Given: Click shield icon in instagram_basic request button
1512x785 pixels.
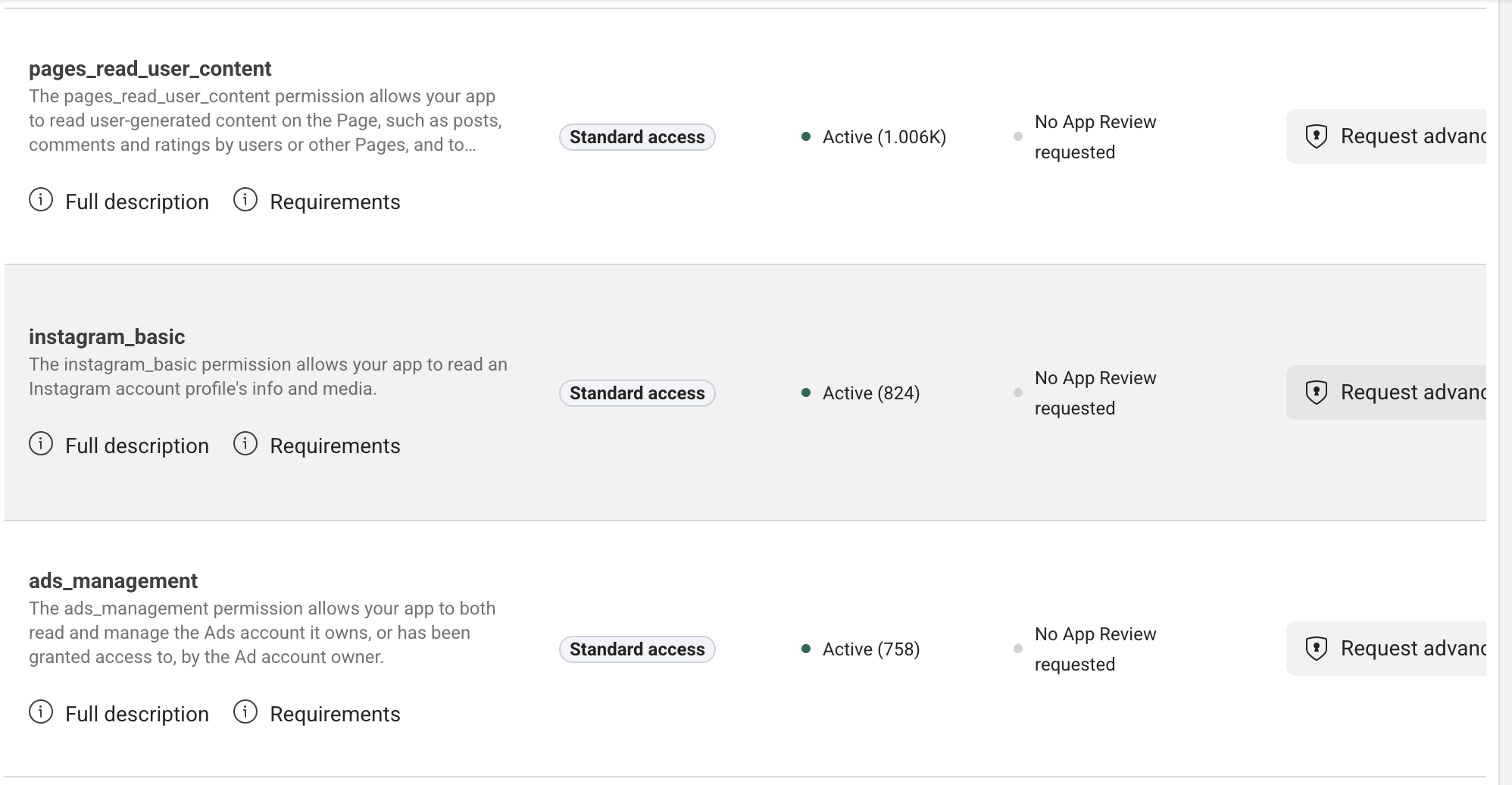Looking at the screenshot, I should coord(1317,392).
